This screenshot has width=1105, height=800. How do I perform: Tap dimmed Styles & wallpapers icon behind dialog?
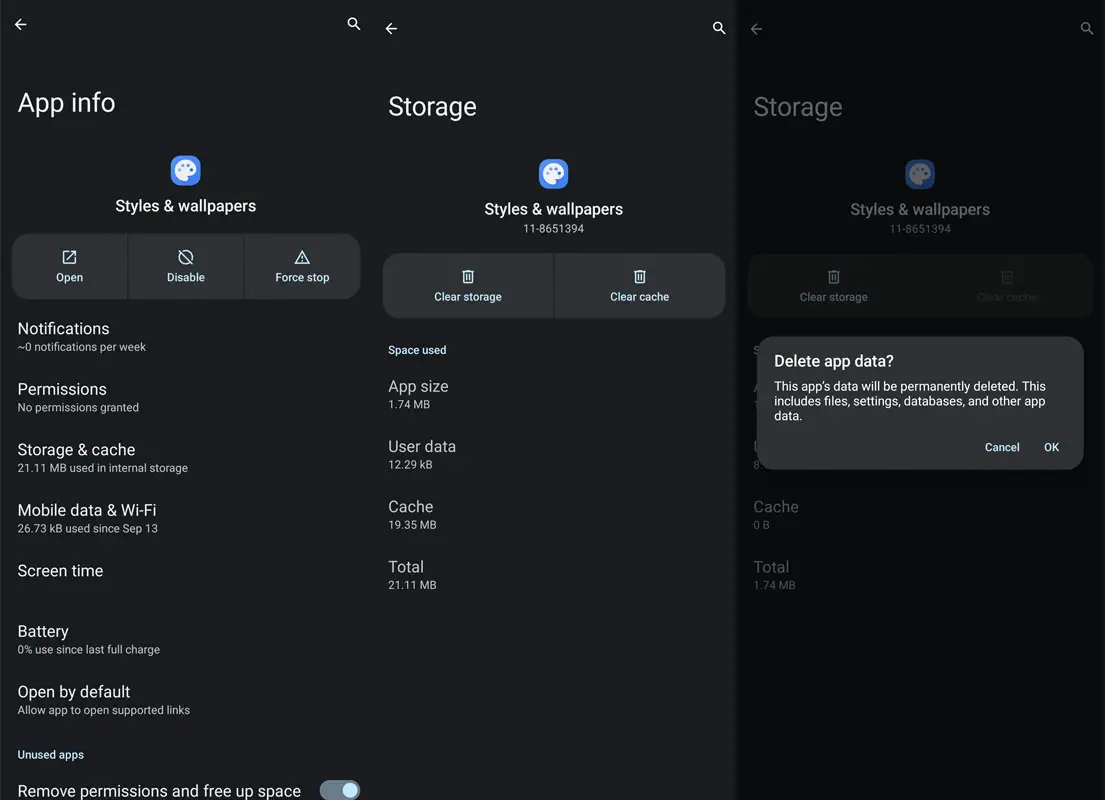point(920,174)
